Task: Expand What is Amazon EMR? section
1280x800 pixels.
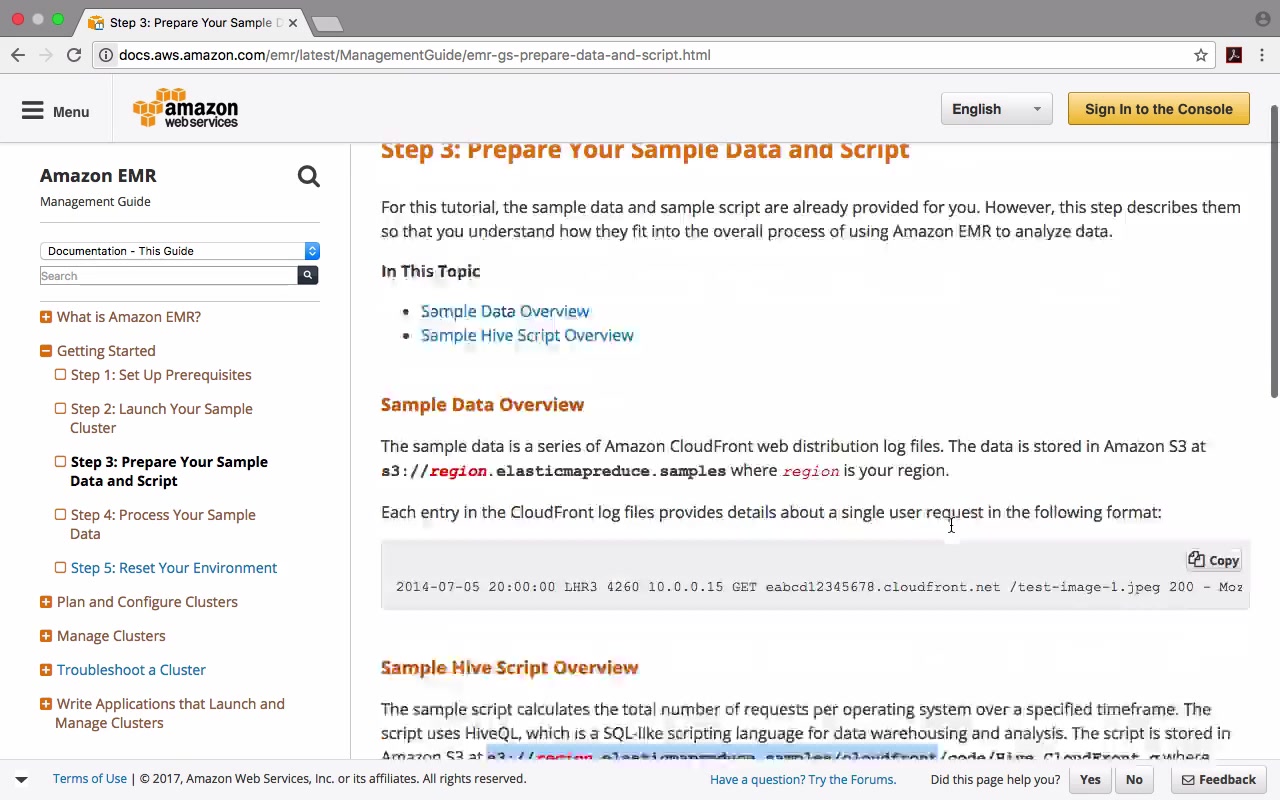Action: 46,317
